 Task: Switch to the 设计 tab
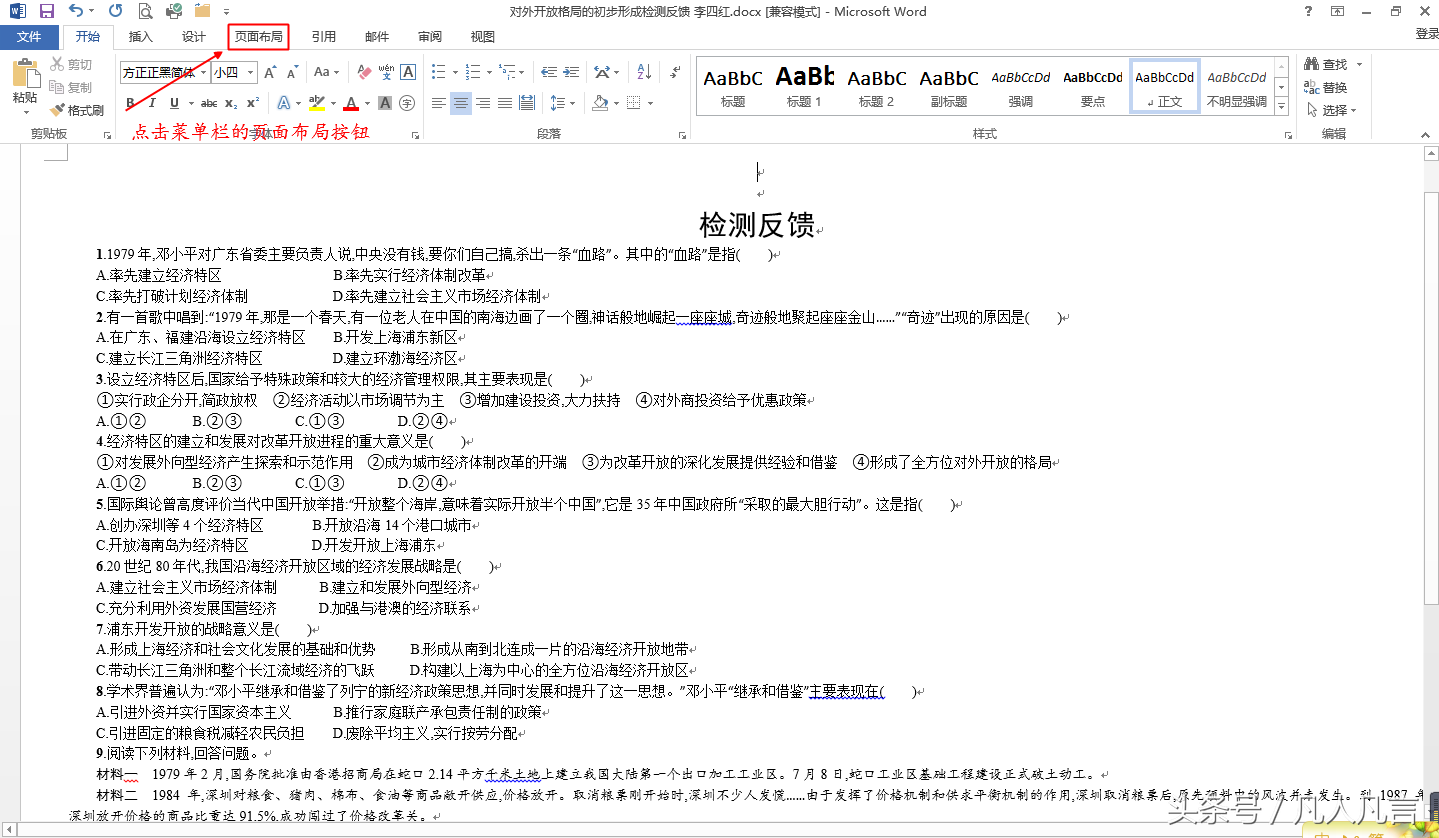pyautogui.click(x=194, y=37)
